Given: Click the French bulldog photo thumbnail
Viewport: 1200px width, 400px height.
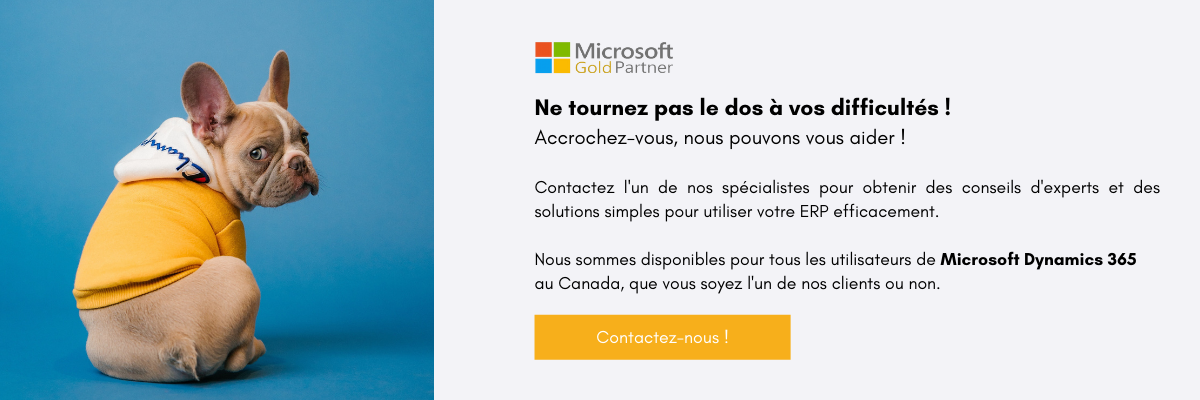Looking at the screenshot, I should coord(217,200).
